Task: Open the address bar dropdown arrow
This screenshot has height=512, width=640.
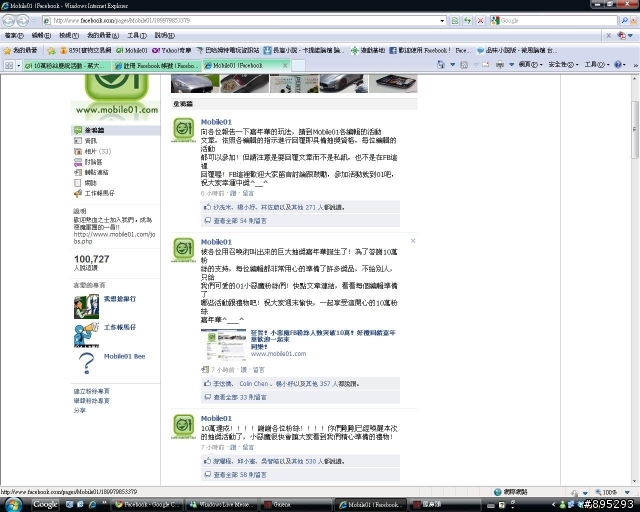Action: pyautogui.click(x=442, y=20)
